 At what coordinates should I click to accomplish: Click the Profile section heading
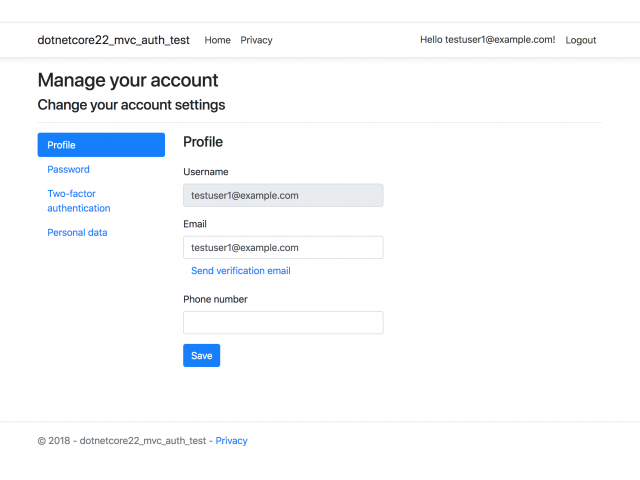(203, 142)
